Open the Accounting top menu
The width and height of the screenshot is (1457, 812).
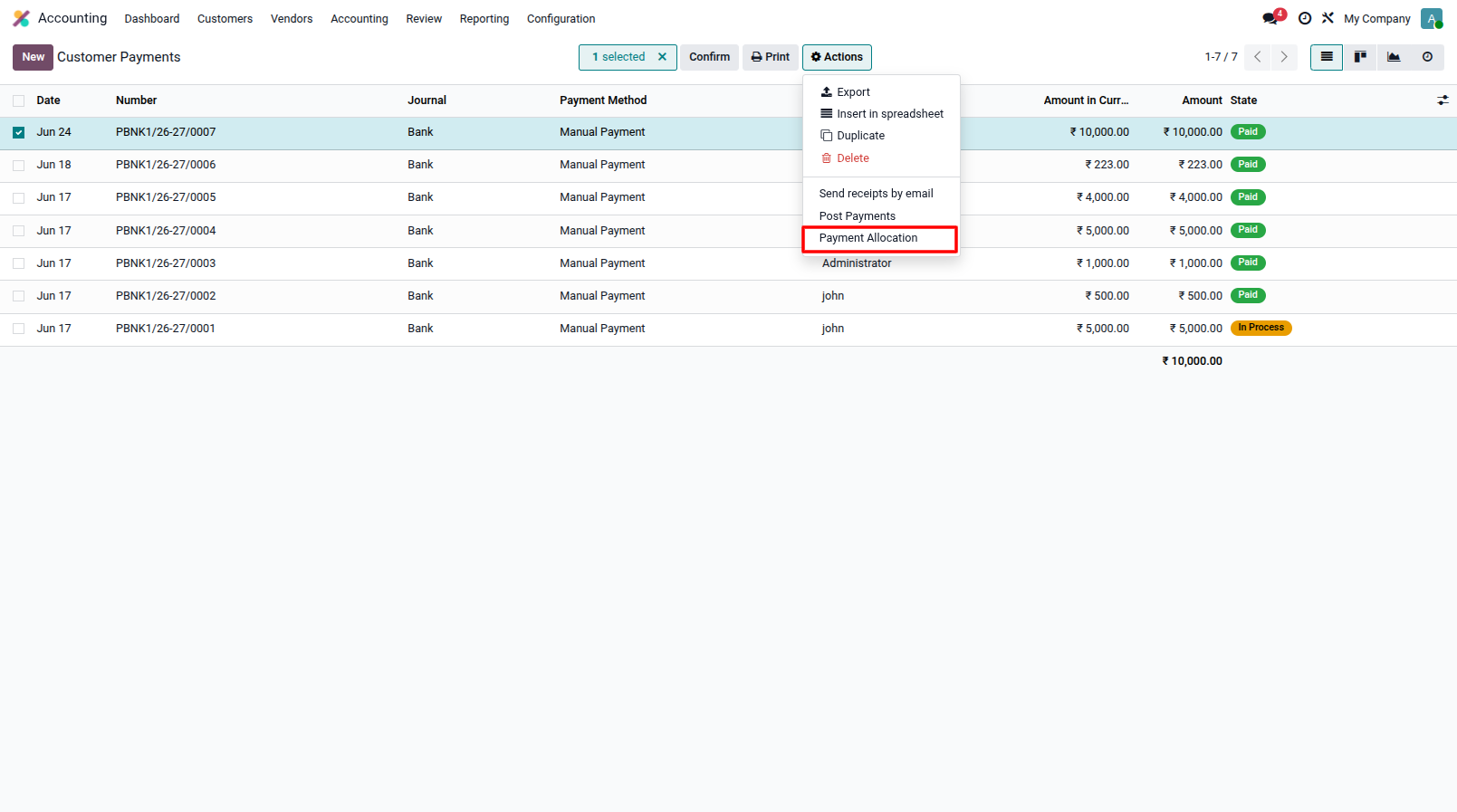click(x=359, y=19)
